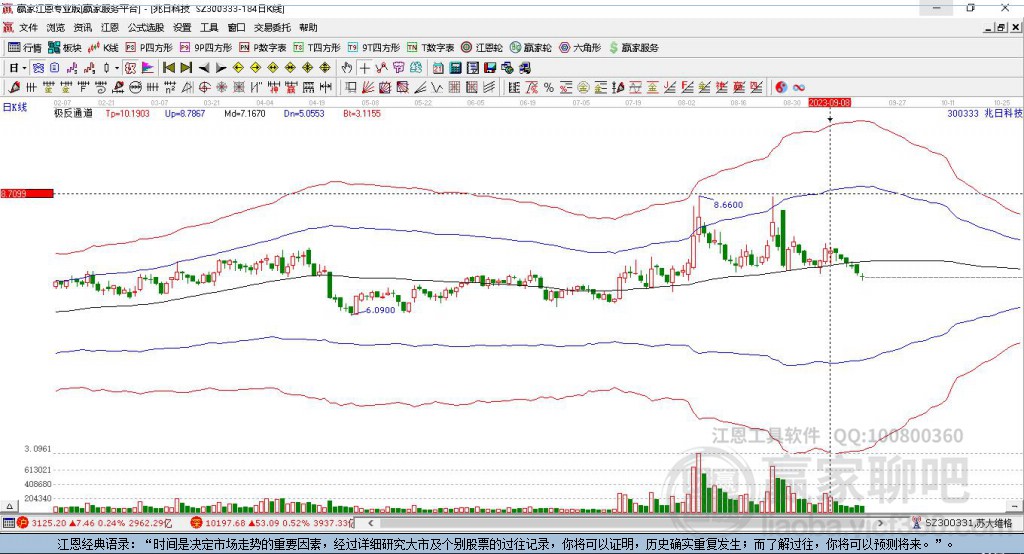Screen dimensions: 1024x554
Task: Open the 9T四方形 tool
Action: coord(374,48)
